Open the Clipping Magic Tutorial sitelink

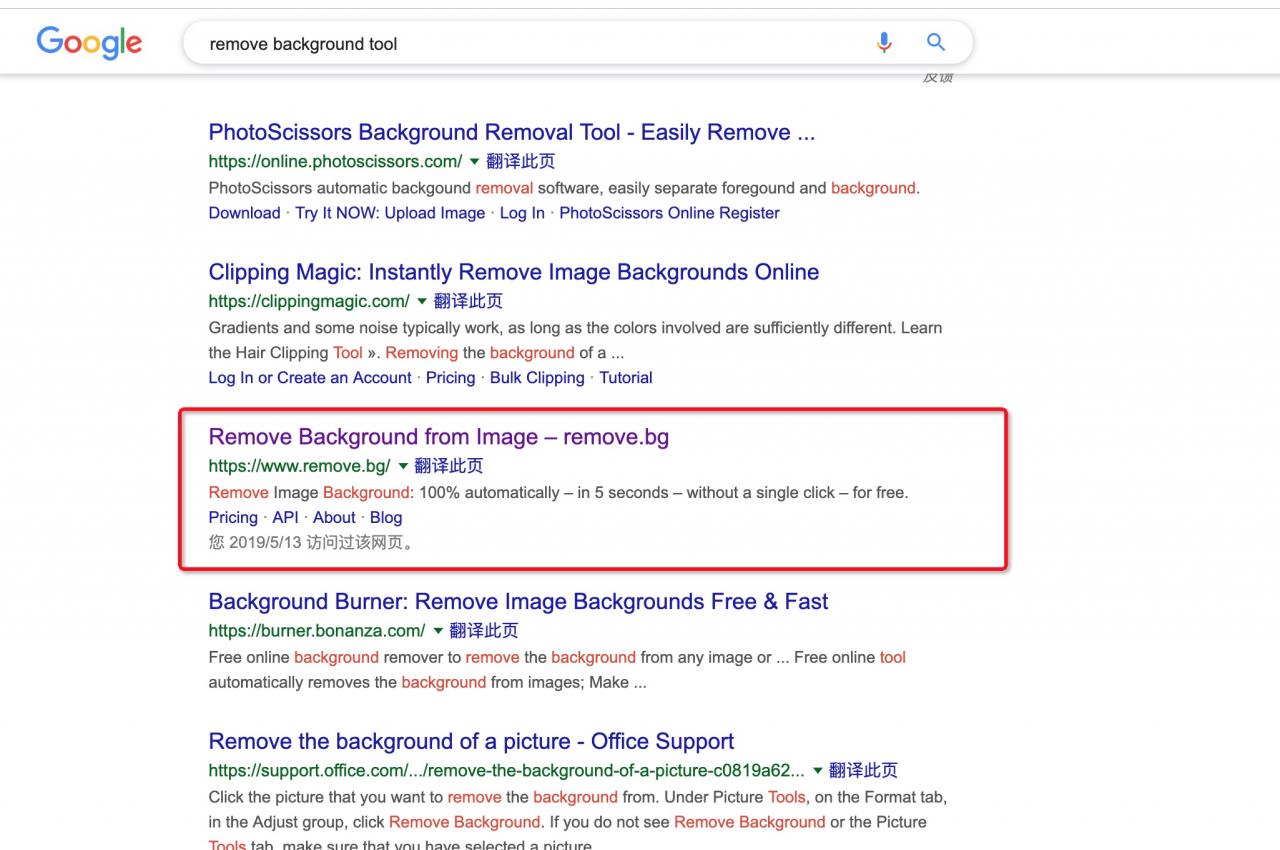click(626, 378)
